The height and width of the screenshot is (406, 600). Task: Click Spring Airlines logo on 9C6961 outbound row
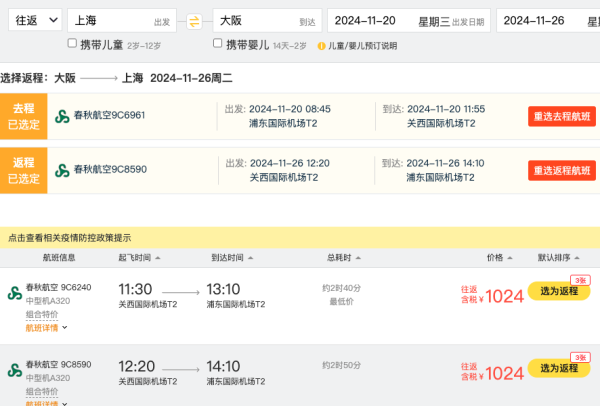tap(62, 116)
